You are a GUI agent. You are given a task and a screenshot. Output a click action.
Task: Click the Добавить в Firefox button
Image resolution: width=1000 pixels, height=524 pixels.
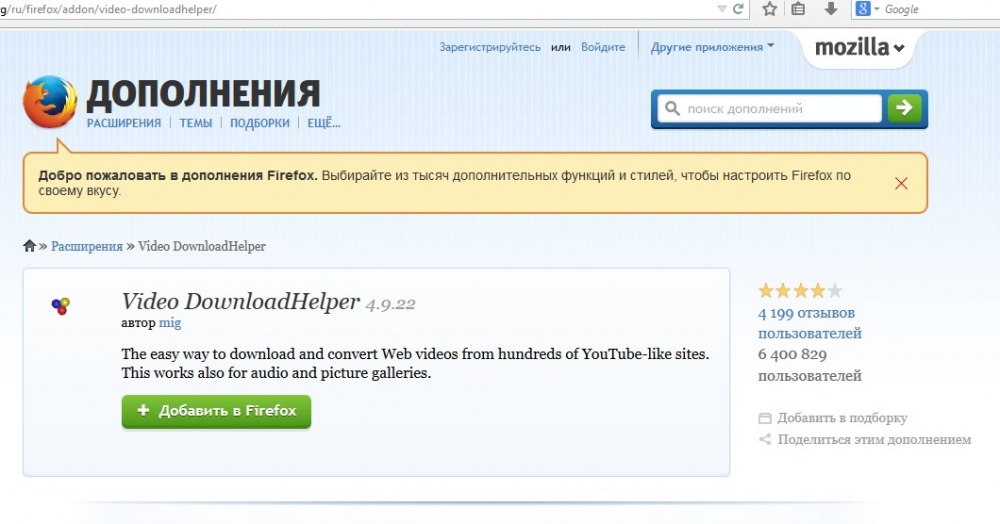216,411
